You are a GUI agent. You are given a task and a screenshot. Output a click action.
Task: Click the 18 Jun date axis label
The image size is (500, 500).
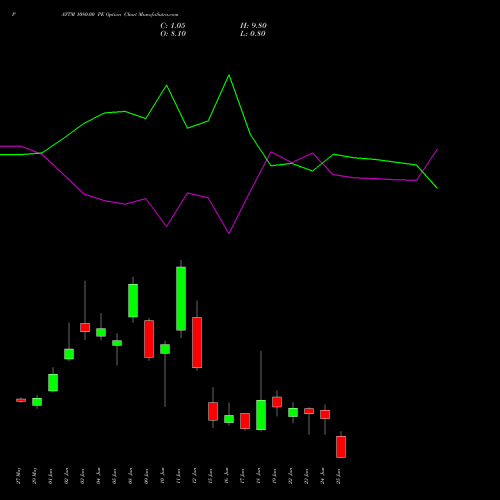tap(258, 476)
